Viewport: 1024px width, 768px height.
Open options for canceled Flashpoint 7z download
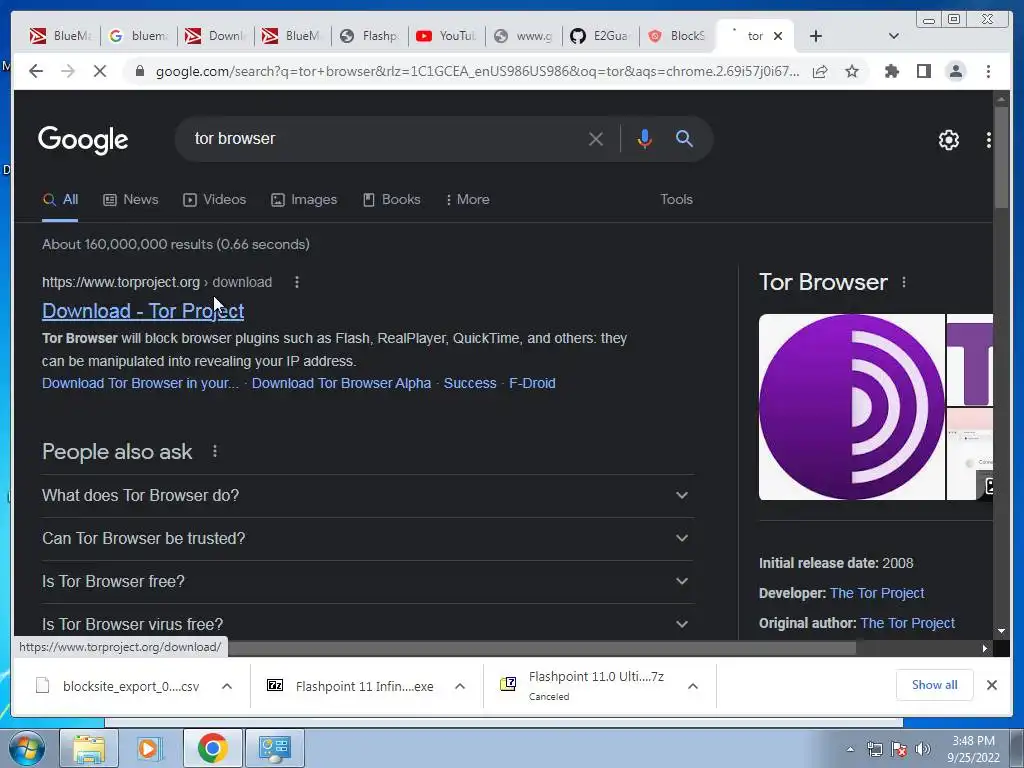(x=693, y=686)
